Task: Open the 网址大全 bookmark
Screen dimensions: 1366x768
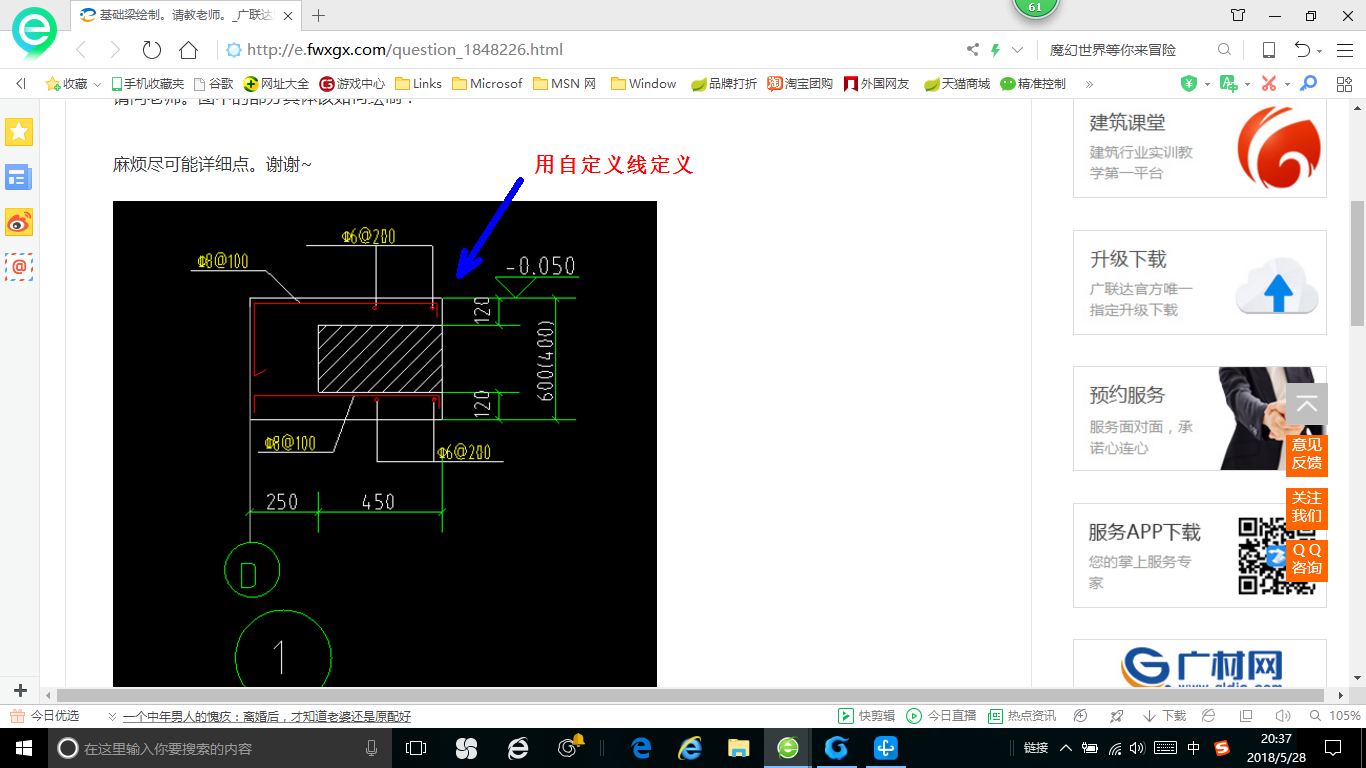Action: click(277, 84)
